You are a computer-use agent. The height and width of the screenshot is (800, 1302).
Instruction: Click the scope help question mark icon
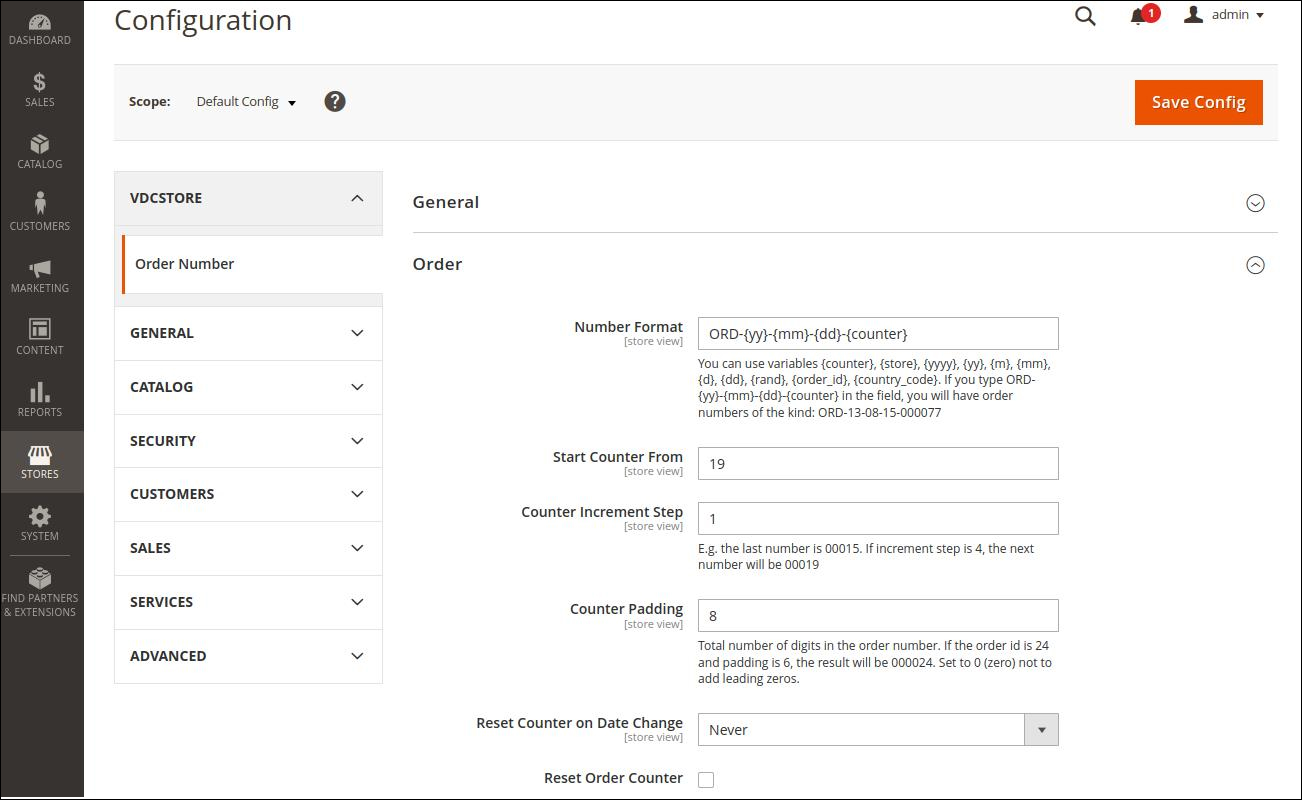[x=335, y=101]
